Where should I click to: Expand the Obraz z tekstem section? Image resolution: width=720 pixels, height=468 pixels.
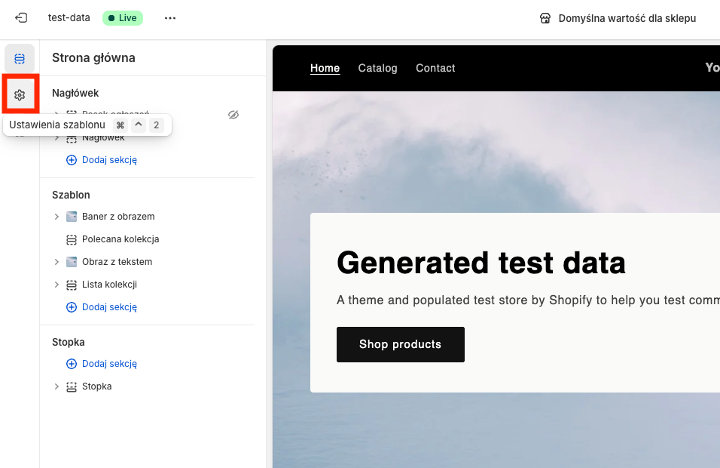57,262
